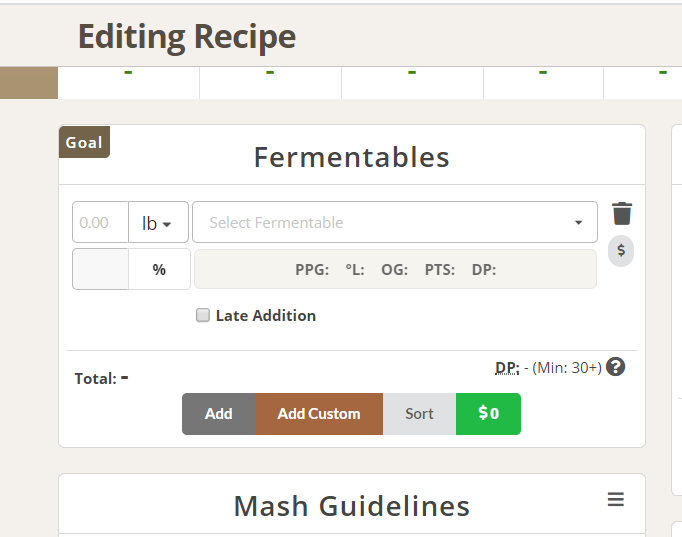This screenshot has height=537, width=682.
Task: Open the lb unit dropdown
Action: coord(158,222)
